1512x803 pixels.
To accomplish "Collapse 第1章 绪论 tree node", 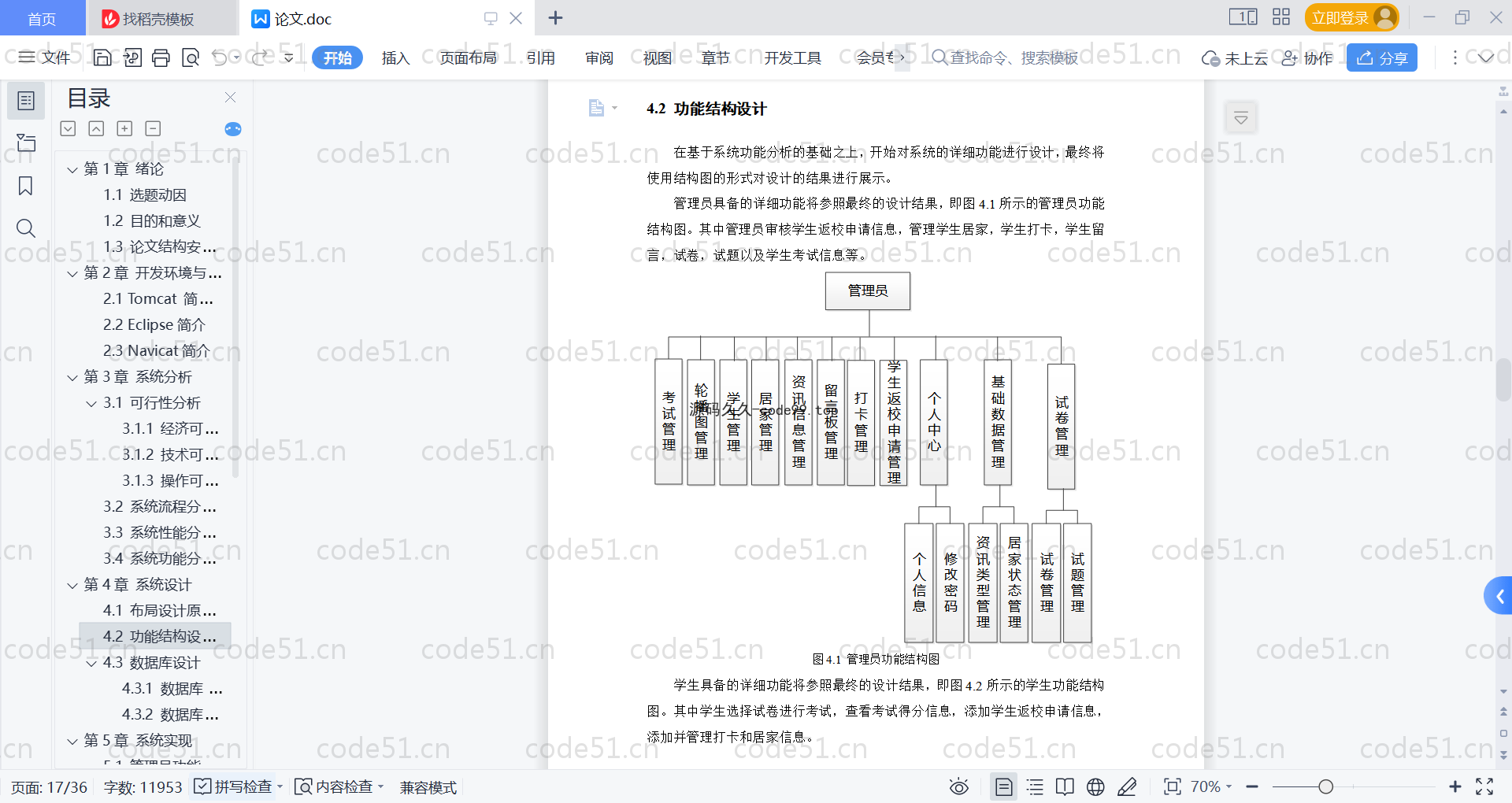I will pyautogui.click(x=72, y=169).
